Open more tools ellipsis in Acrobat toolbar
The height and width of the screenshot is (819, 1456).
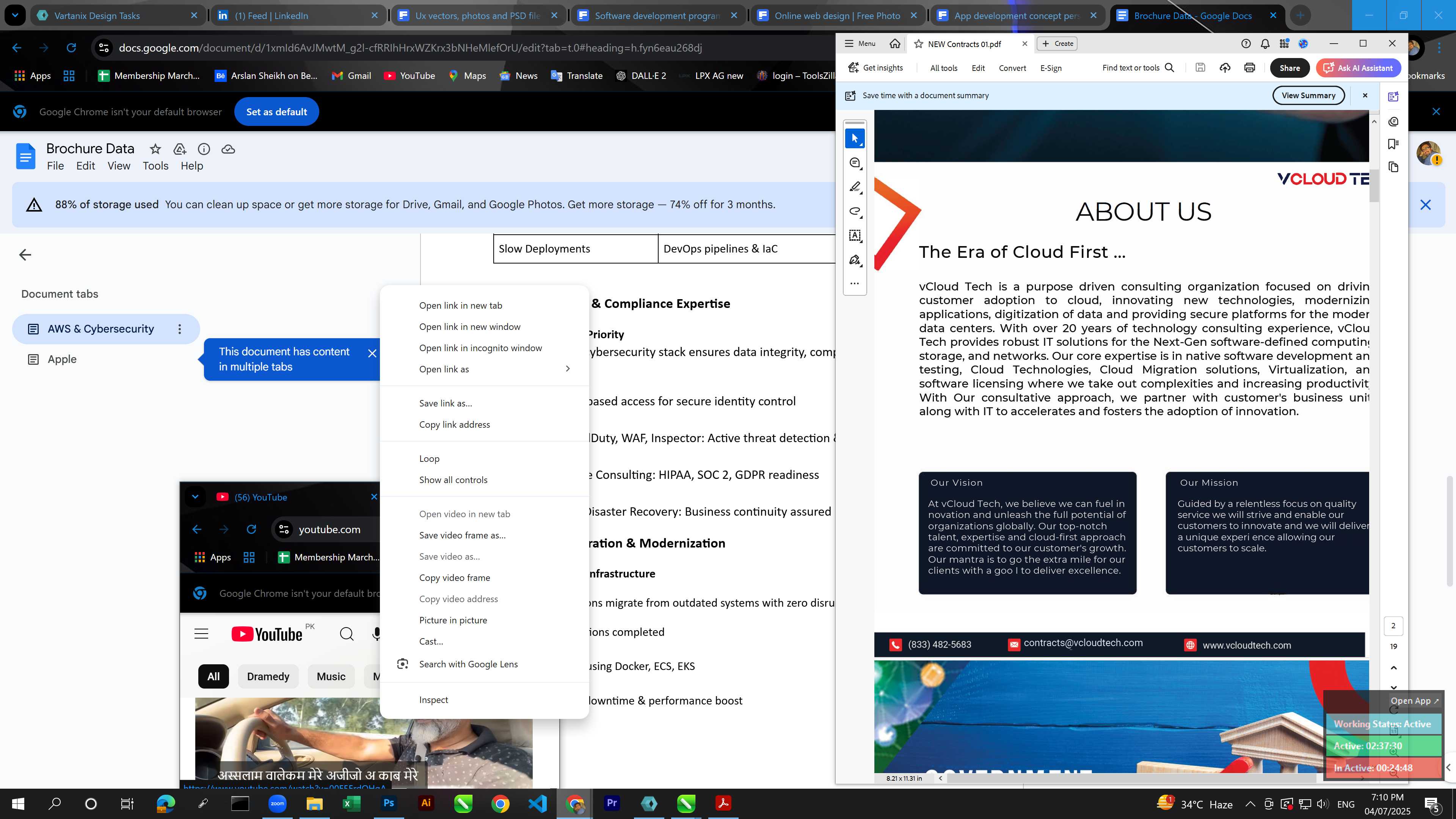(x=855, y=283)
